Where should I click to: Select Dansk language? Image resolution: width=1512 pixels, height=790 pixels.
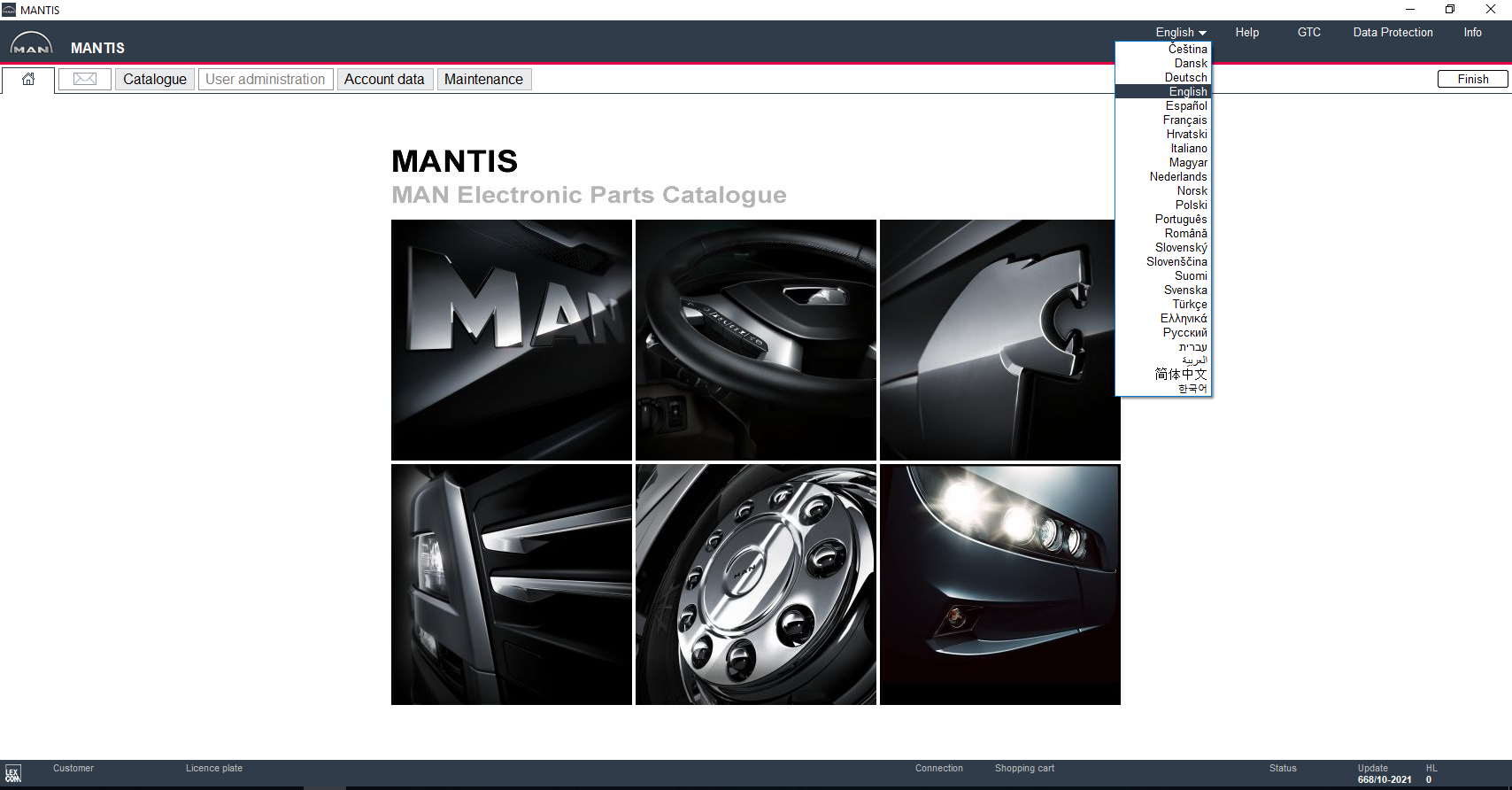pyautogui.click(x=1163, y=63)
